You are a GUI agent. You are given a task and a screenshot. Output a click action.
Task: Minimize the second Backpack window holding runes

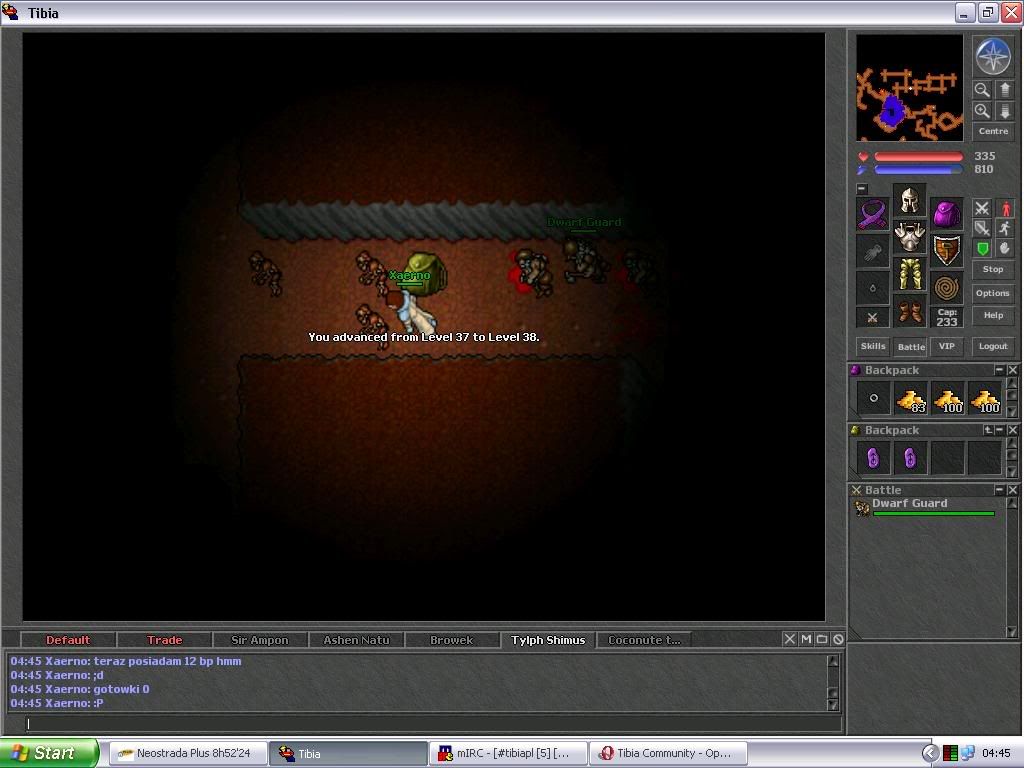(x=1000, y=430)
